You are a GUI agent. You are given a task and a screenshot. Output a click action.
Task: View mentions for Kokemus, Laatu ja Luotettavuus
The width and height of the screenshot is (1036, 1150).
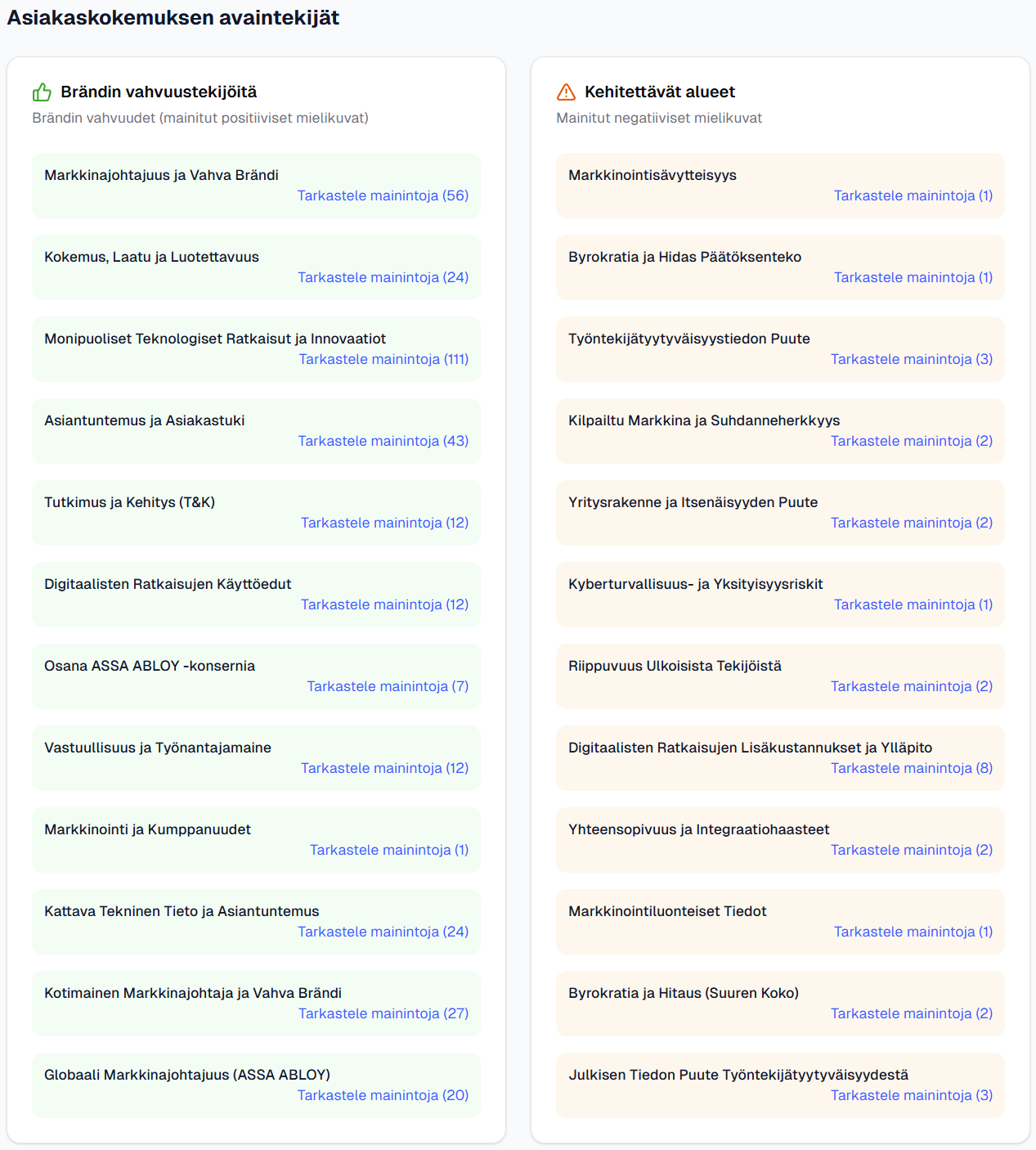[x=383, y=277]
